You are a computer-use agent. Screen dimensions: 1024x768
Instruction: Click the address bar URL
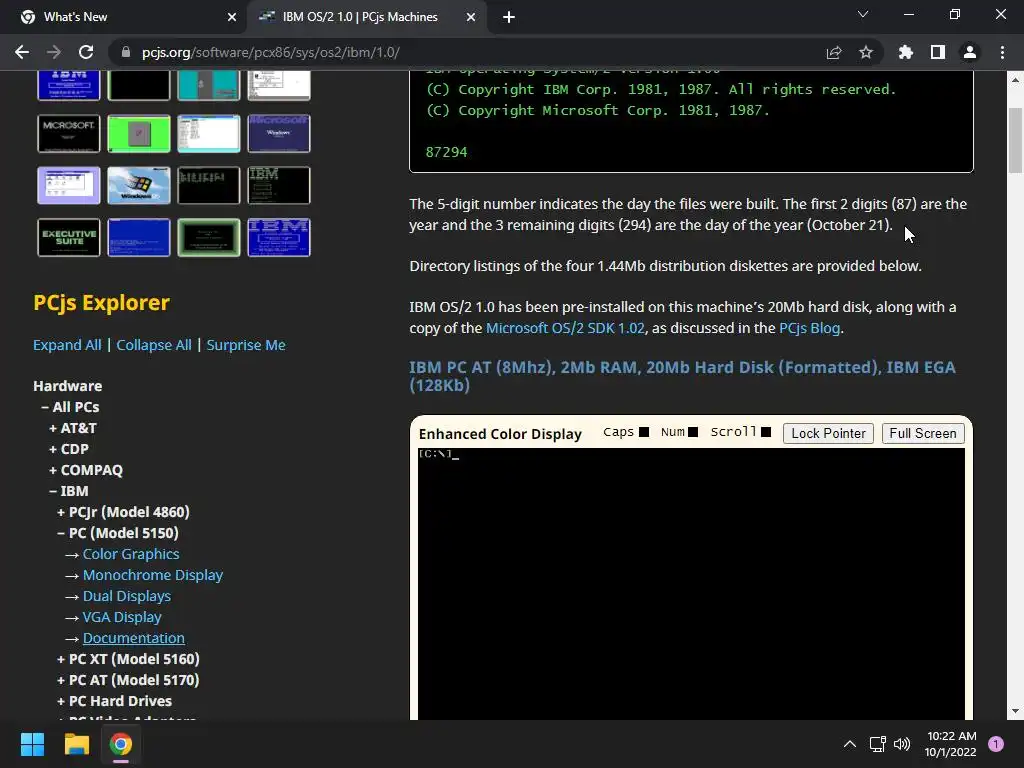tap(270, 52)
